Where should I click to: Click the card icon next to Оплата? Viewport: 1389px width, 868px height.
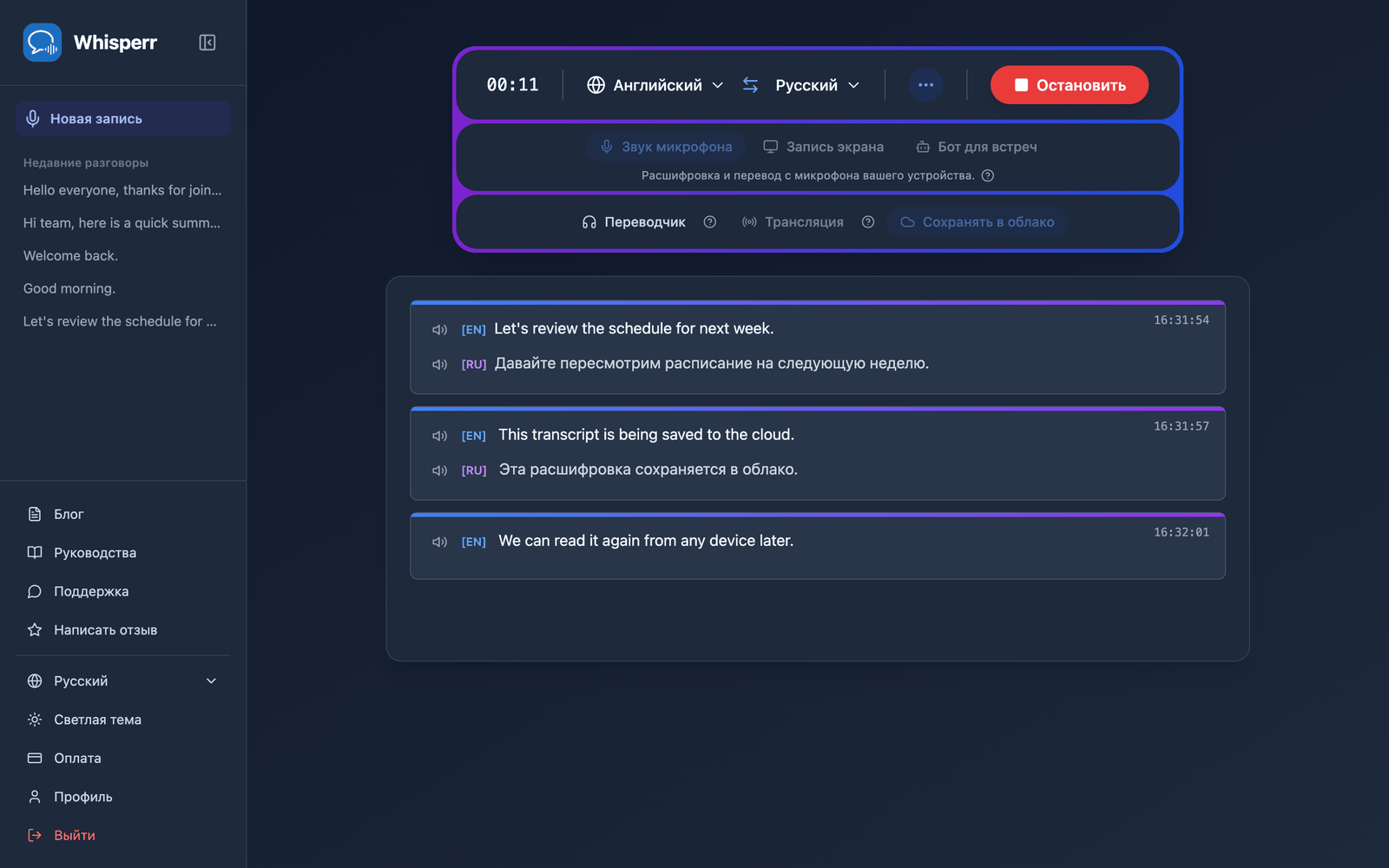pyautogui.click(x=35, y=758)
